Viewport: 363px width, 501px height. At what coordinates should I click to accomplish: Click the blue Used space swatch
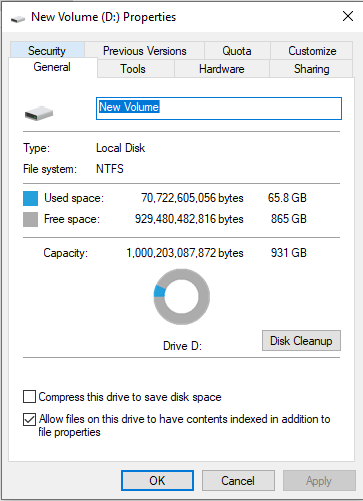[x=30, y=198]
